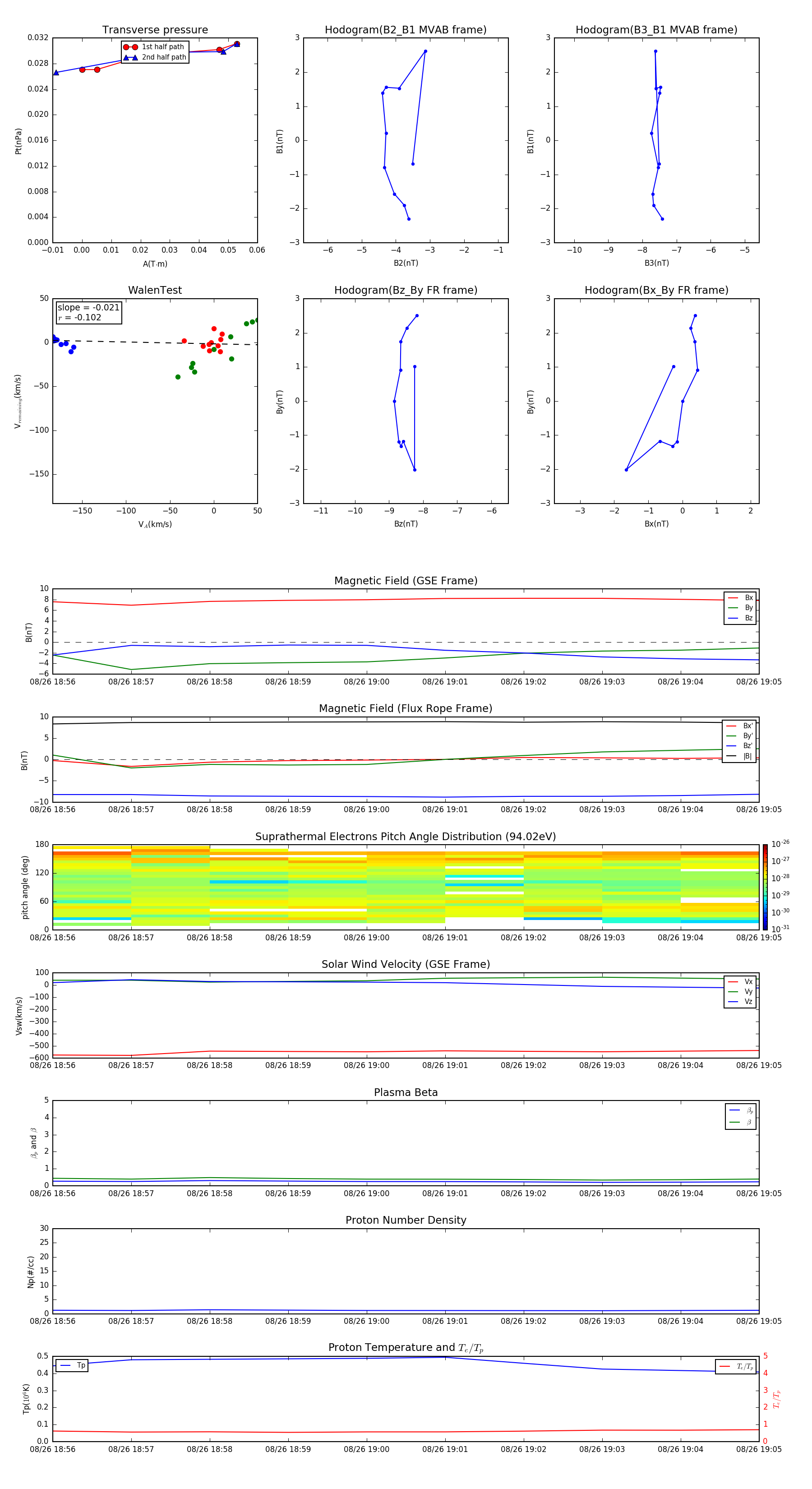Click the "Bx(nT)" x-axis label
The image size is (812, 1489).
click(x=656, y=524)
